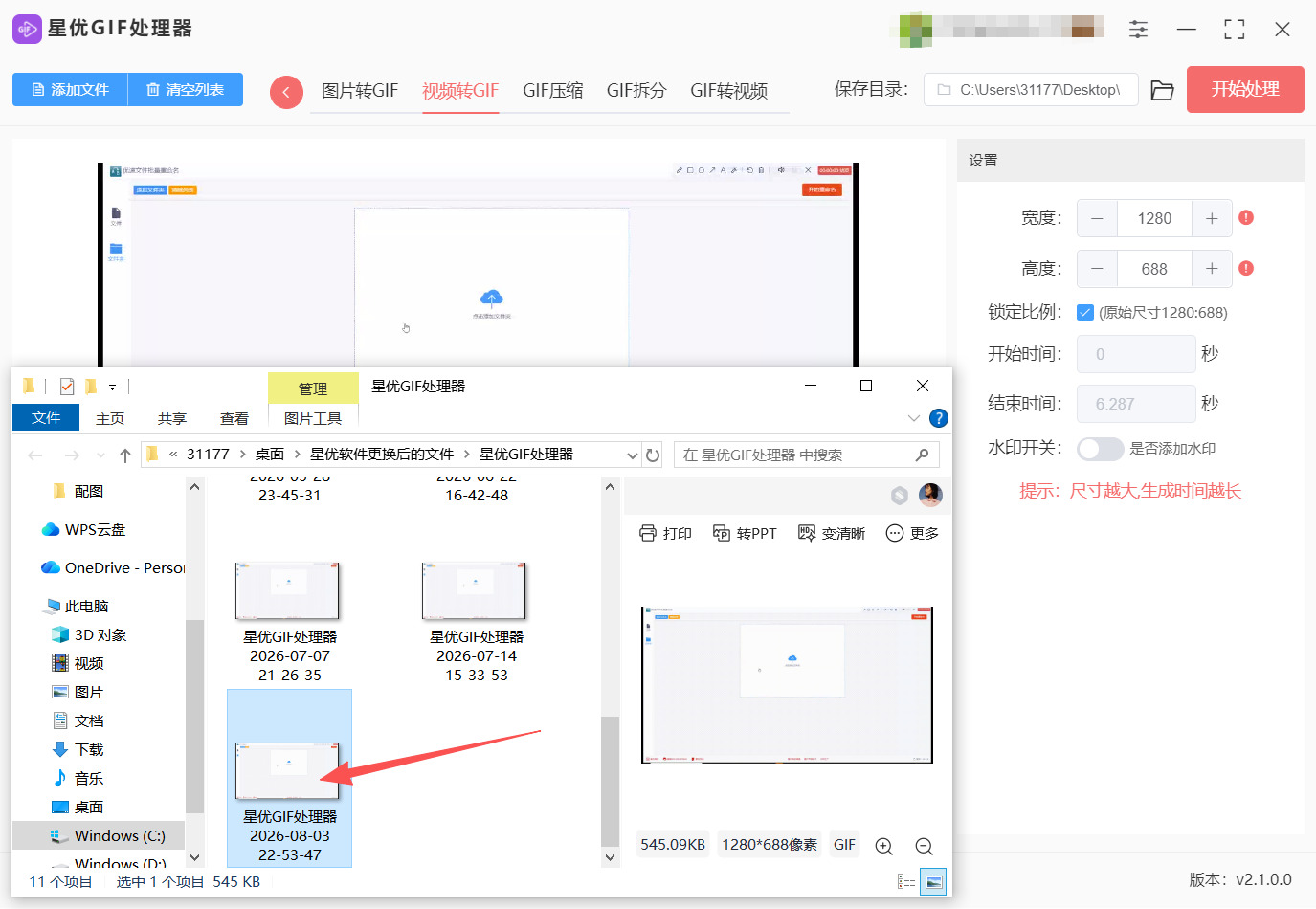Image resolution: width=1316 pixels, height=909 pixels.
Task: Expand the Explorer address bar history dropdown
Action: (632, 455)
